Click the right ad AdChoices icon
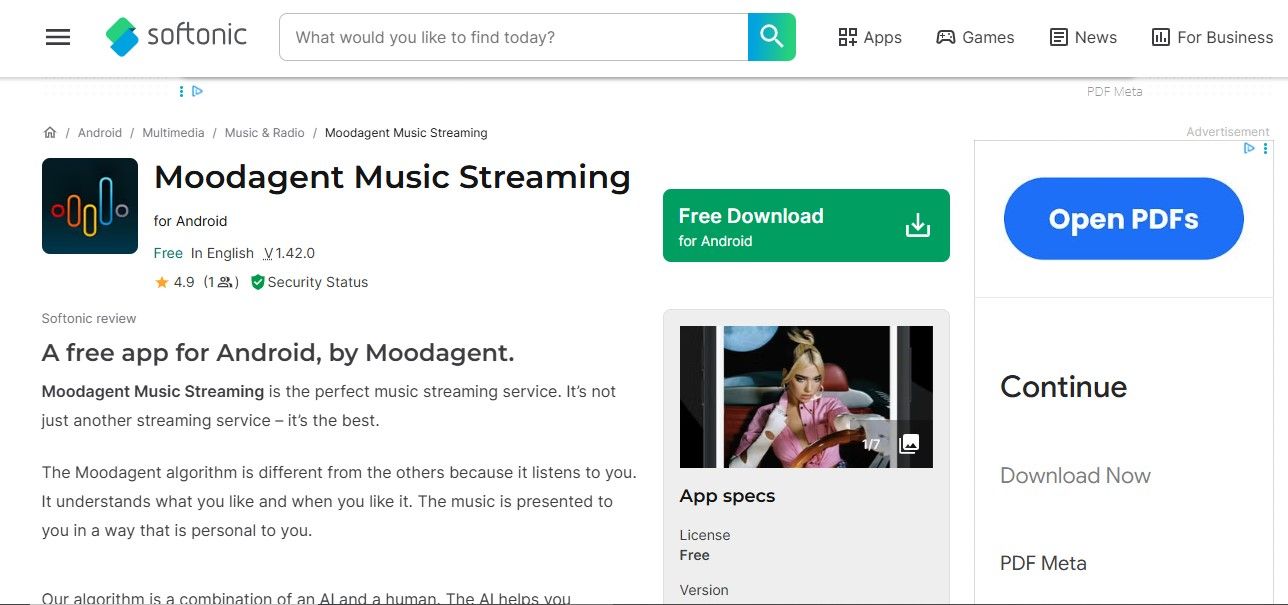Viewport: 1288px width, 605px height. click(1249, 148)
